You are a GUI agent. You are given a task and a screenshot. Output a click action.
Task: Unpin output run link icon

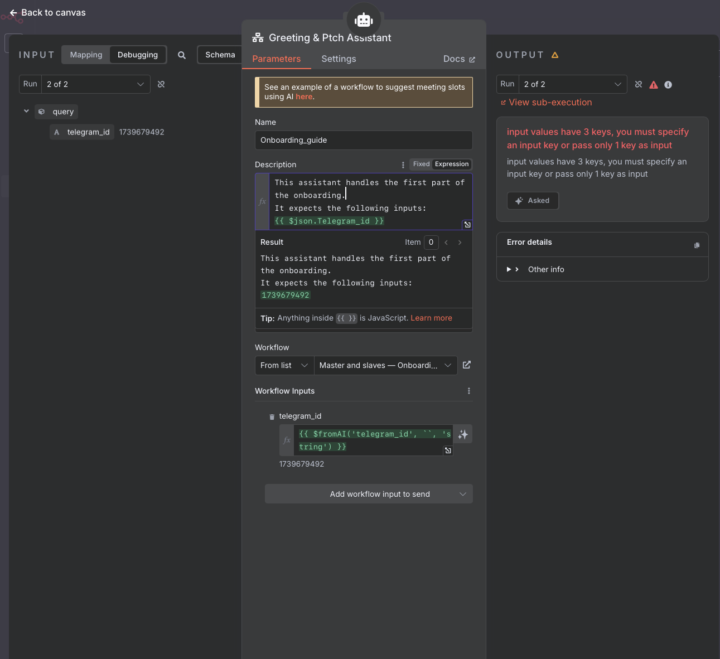pos(638,84)
